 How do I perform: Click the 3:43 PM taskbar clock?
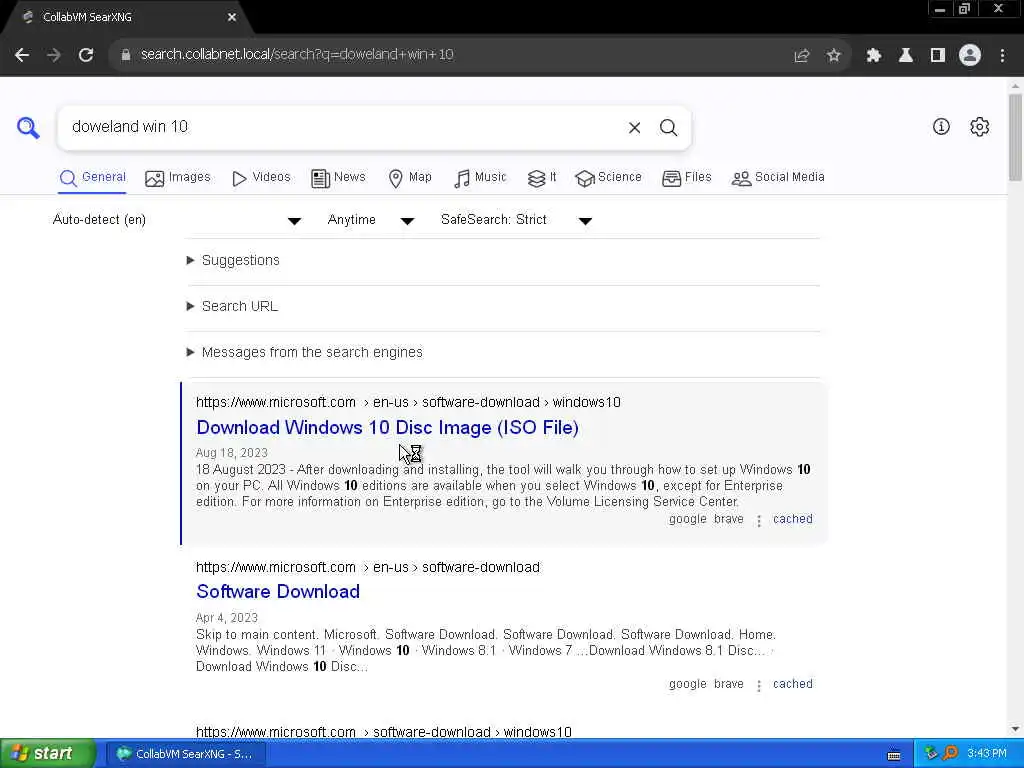(x=986, y=754)
